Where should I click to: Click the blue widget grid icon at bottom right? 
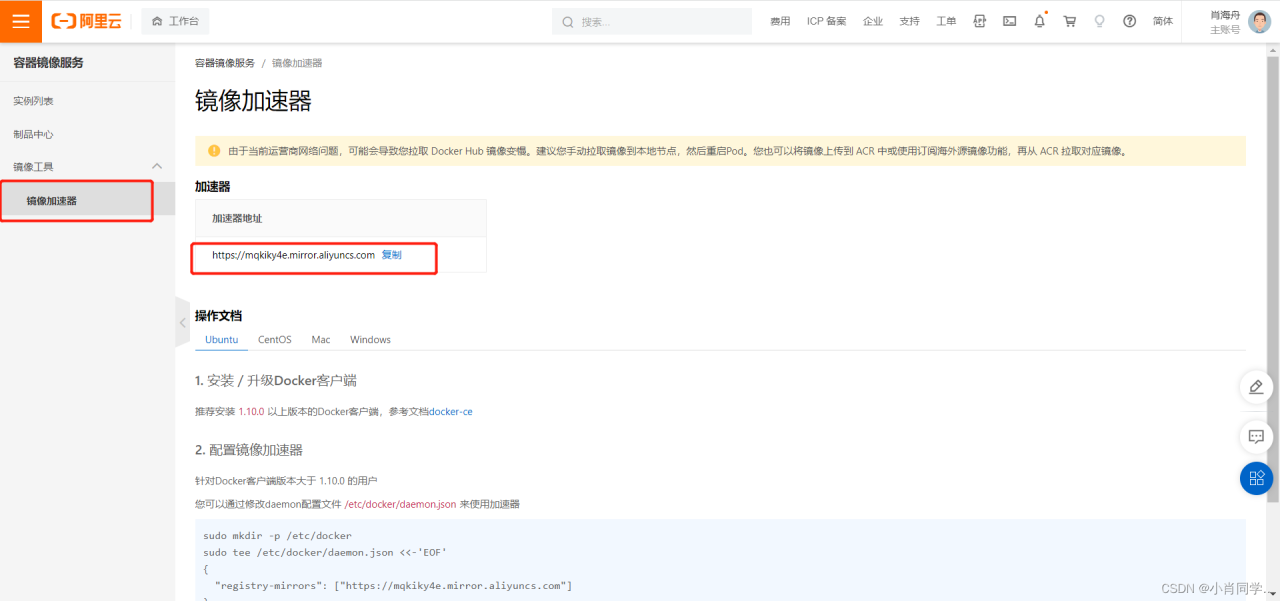[x=1256, y=478]
